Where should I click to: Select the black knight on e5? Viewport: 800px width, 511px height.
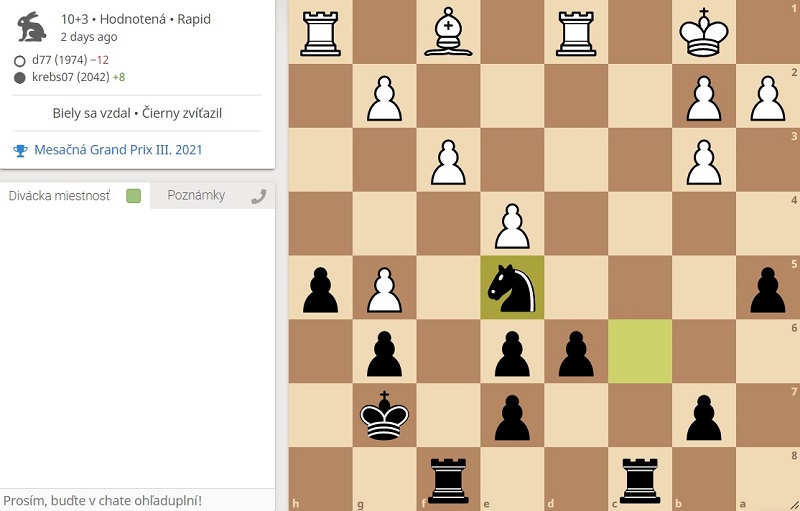(x=512, y=288)
